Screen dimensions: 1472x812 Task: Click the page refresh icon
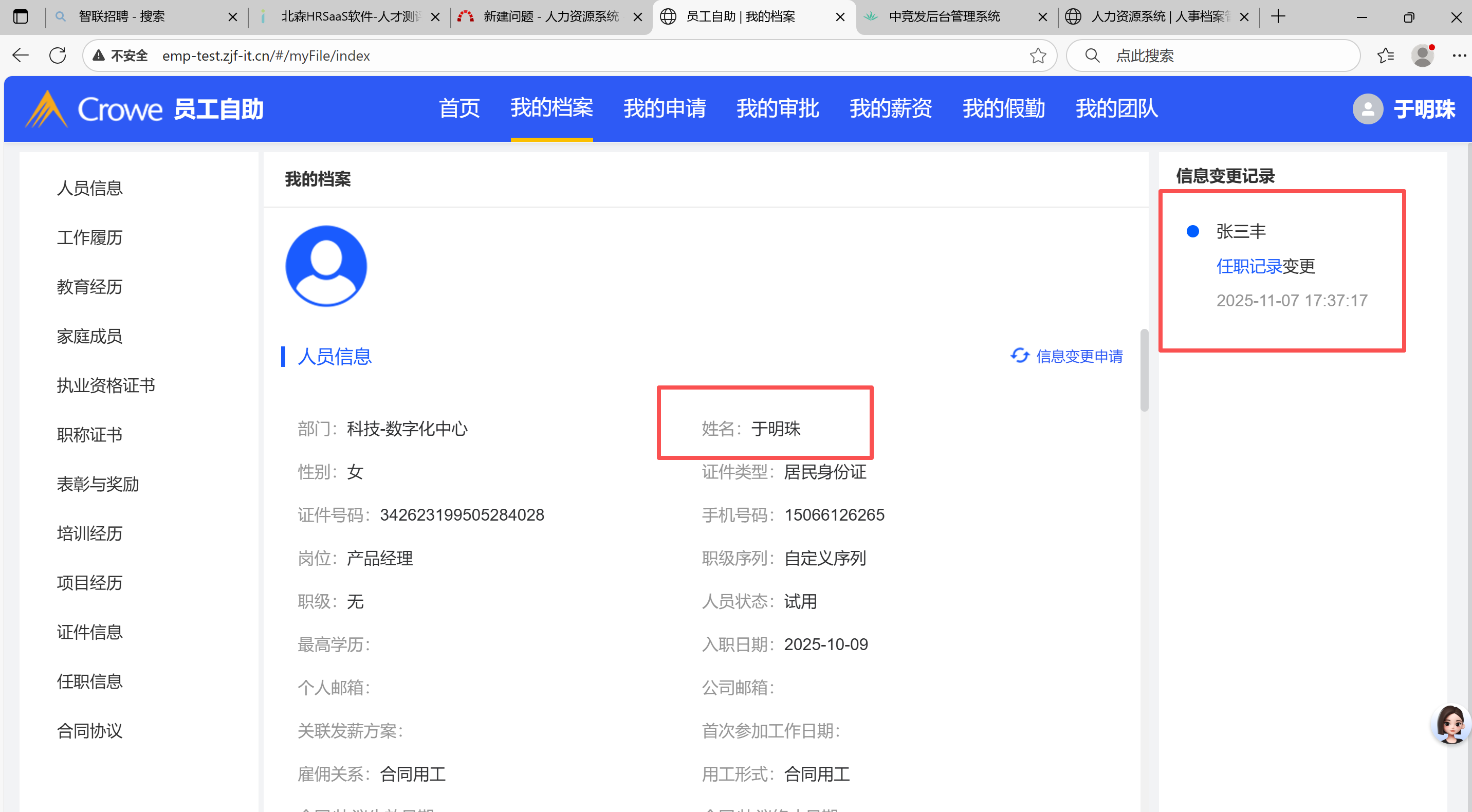tap(58, 56)
